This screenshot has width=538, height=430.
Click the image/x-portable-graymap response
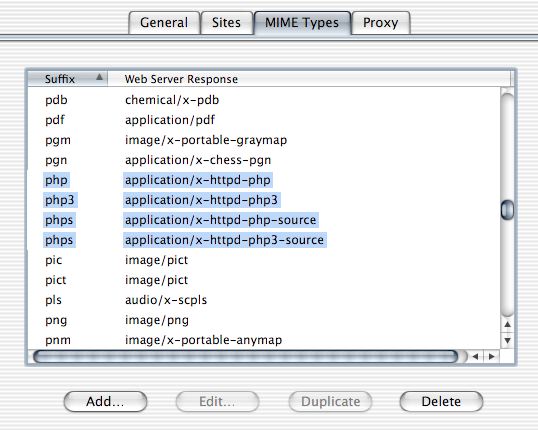pos(206,140)
